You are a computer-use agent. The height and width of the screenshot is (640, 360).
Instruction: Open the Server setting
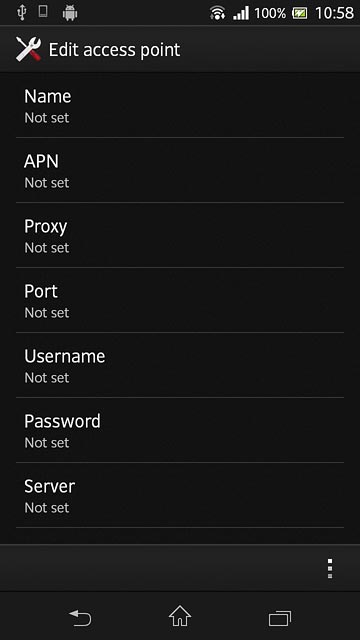(x=180, y=495)
